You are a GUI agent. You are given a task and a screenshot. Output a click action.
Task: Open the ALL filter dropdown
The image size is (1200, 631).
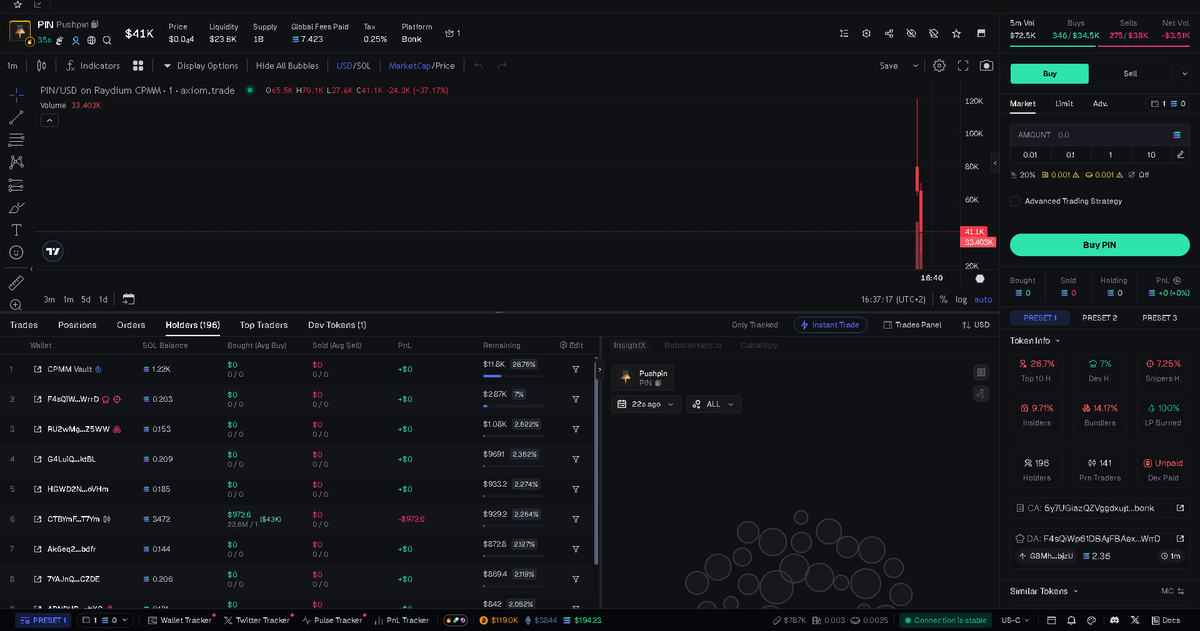(x=713, y=404)
